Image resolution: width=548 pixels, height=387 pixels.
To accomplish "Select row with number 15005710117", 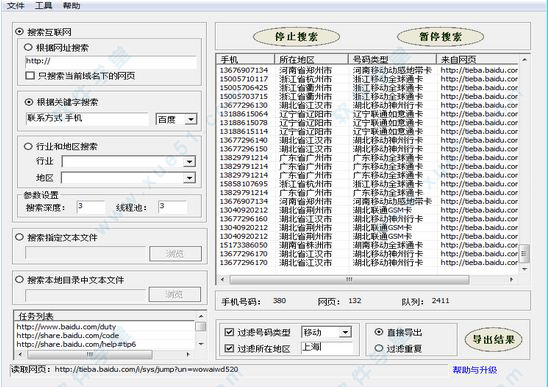I will [x=368, y=79].
